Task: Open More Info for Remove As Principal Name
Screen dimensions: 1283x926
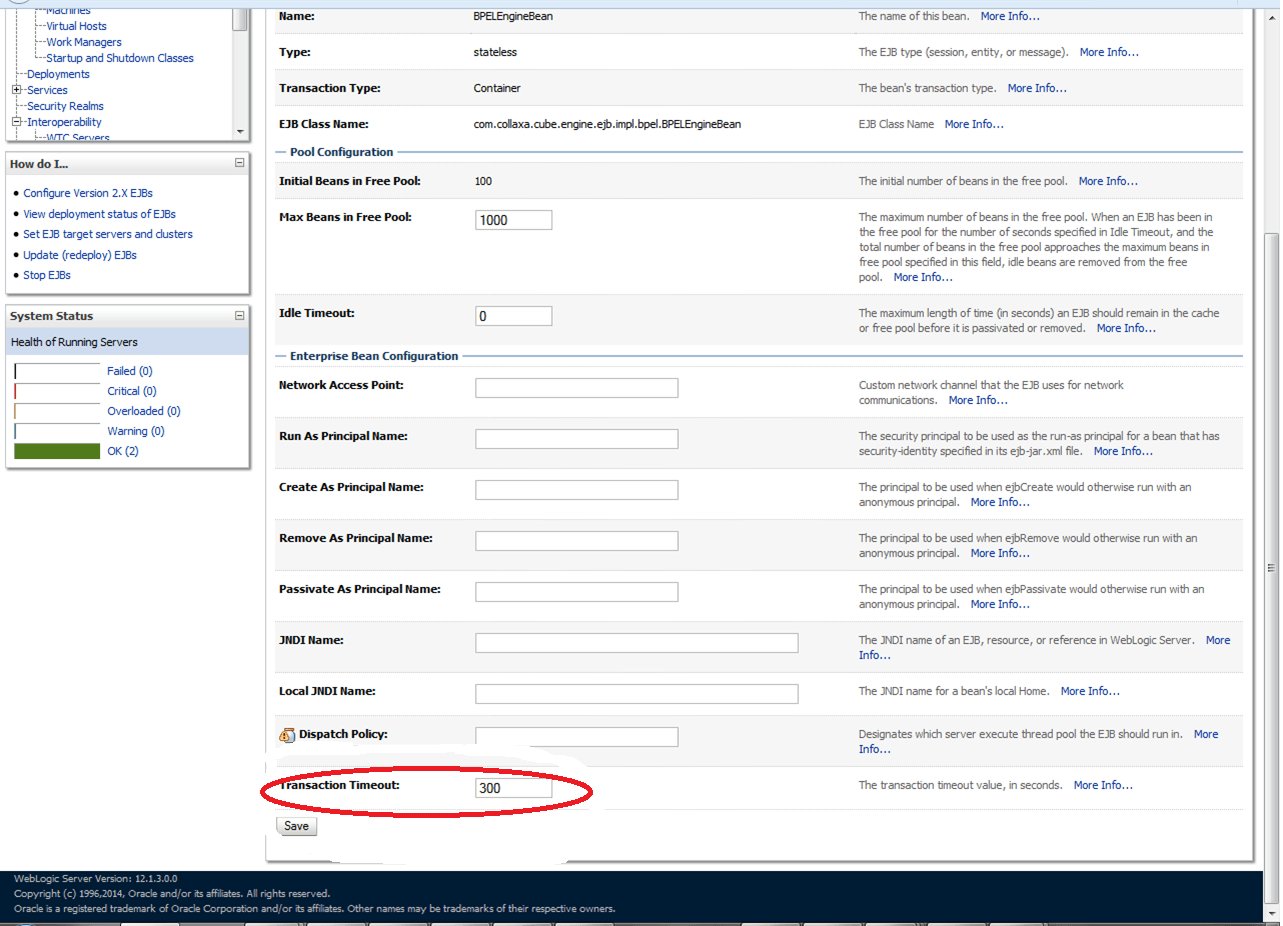Action: (1000, 553)
